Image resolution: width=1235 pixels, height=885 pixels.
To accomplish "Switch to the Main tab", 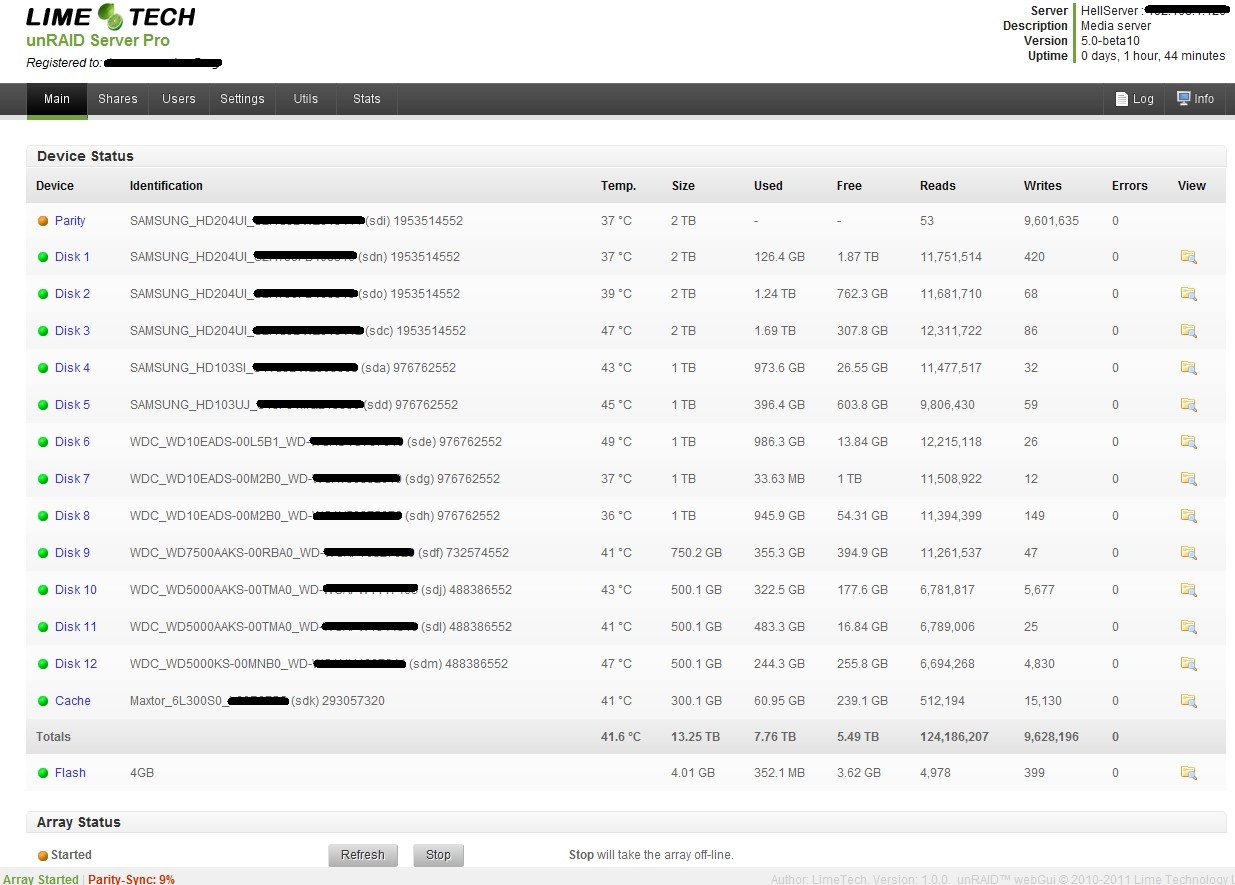I will click(57, 99).
